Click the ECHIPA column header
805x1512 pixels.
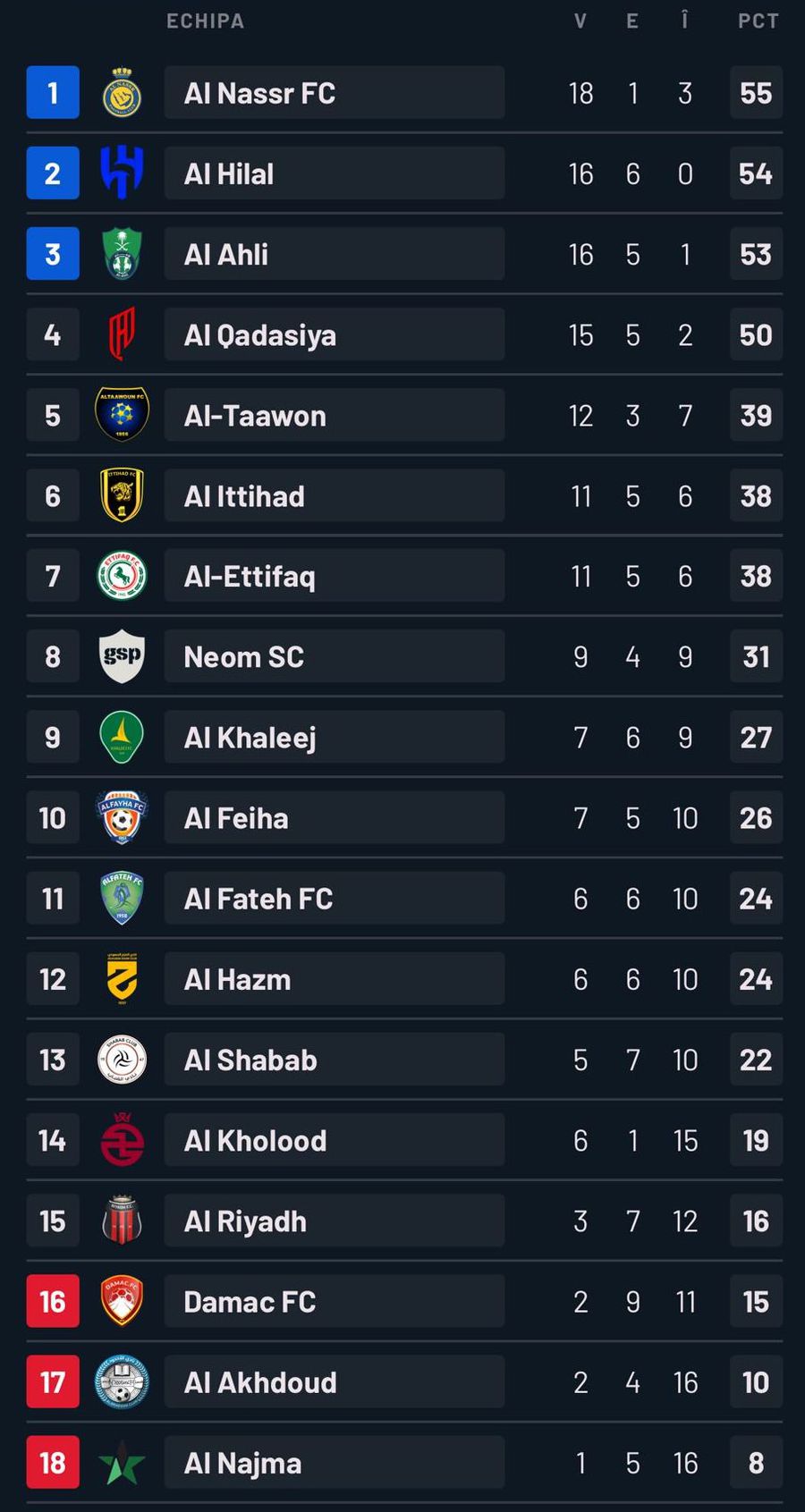click(204, 21)
